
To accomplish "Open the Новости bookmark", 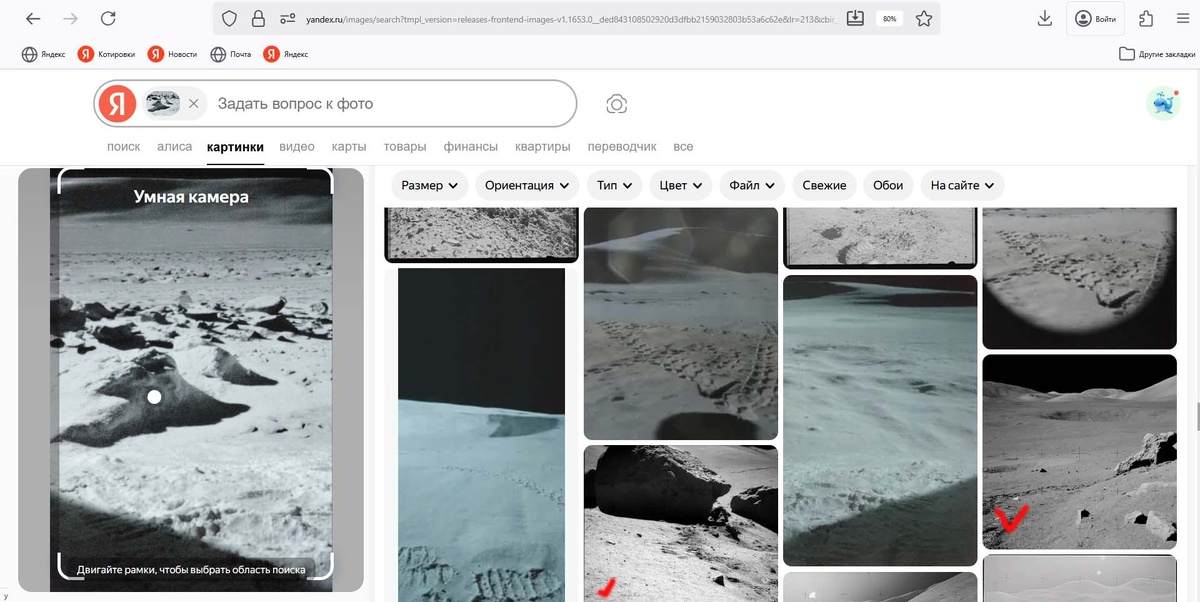I will tap(172, 54).
